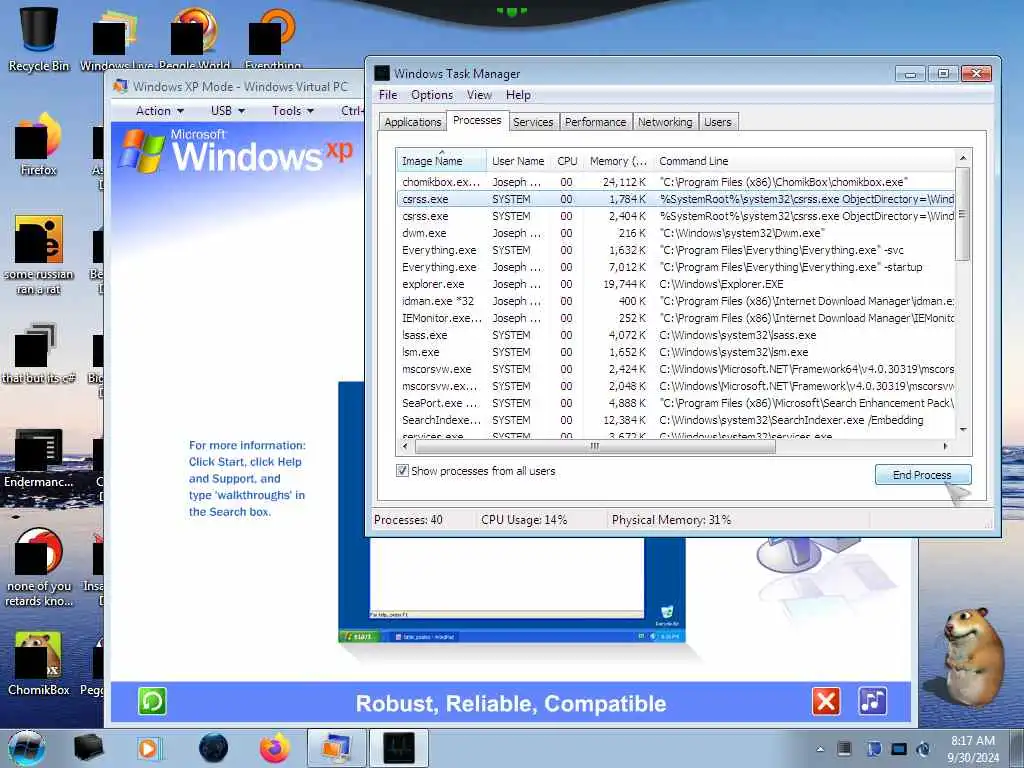Select the lsass.exe process row
The width and height of the screenshot is (1024, 768).
pyautogui.click(x=676, y=334)
